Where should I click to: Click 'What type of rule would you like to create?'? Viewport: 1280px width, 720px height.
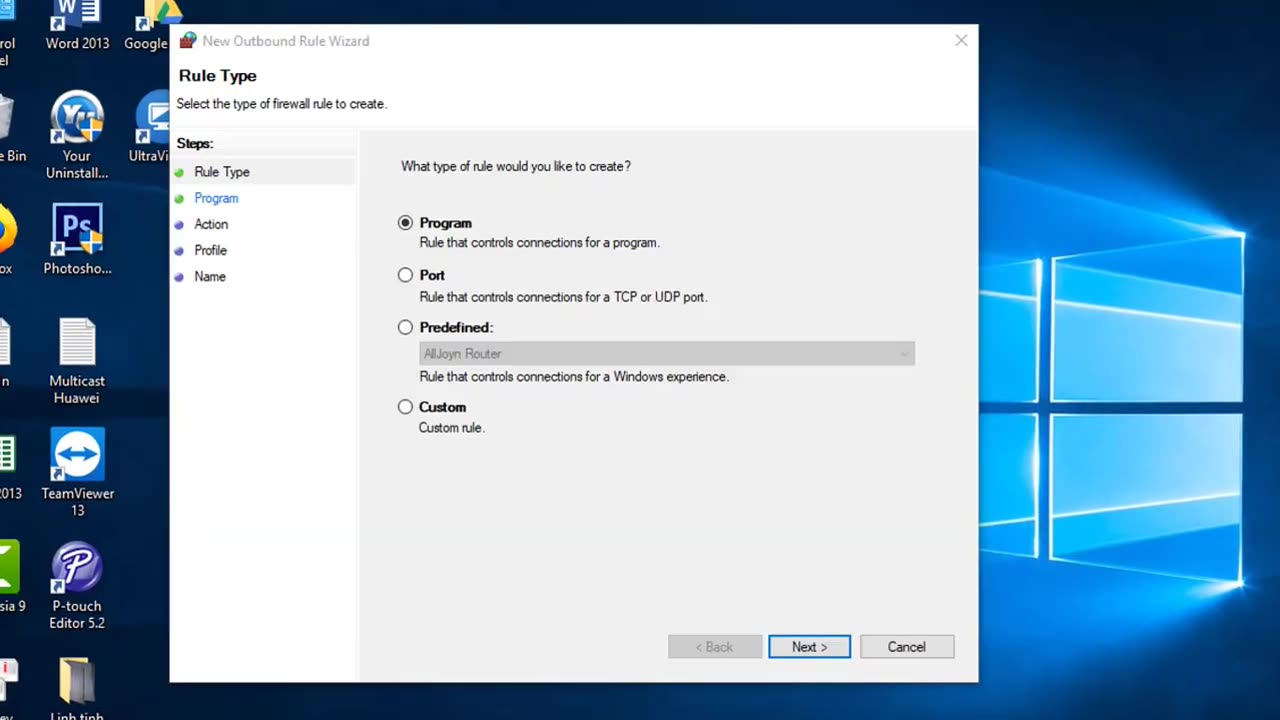click(x=516, y=166)
